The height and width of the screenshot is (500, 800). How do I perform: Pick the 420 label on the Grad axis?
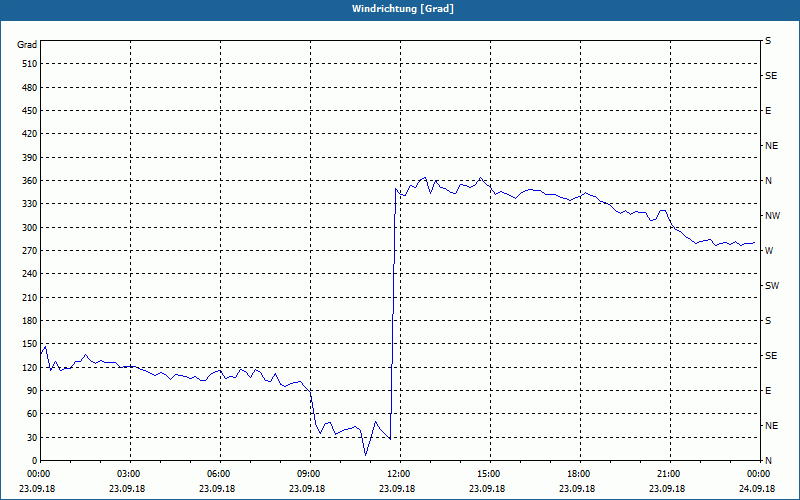coord(29,134)
